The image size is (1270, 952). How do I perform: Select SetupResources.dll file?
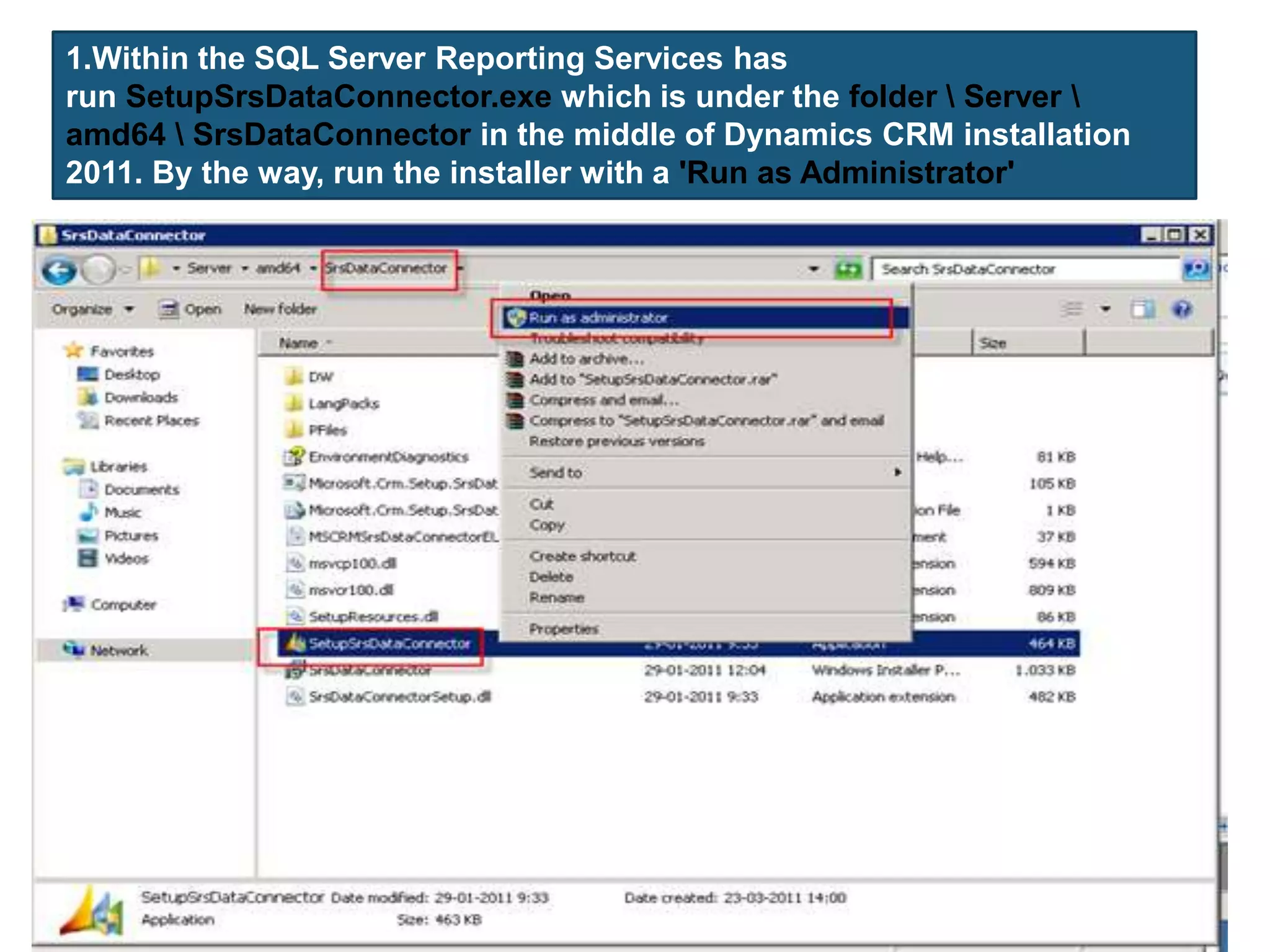[362, 617]
